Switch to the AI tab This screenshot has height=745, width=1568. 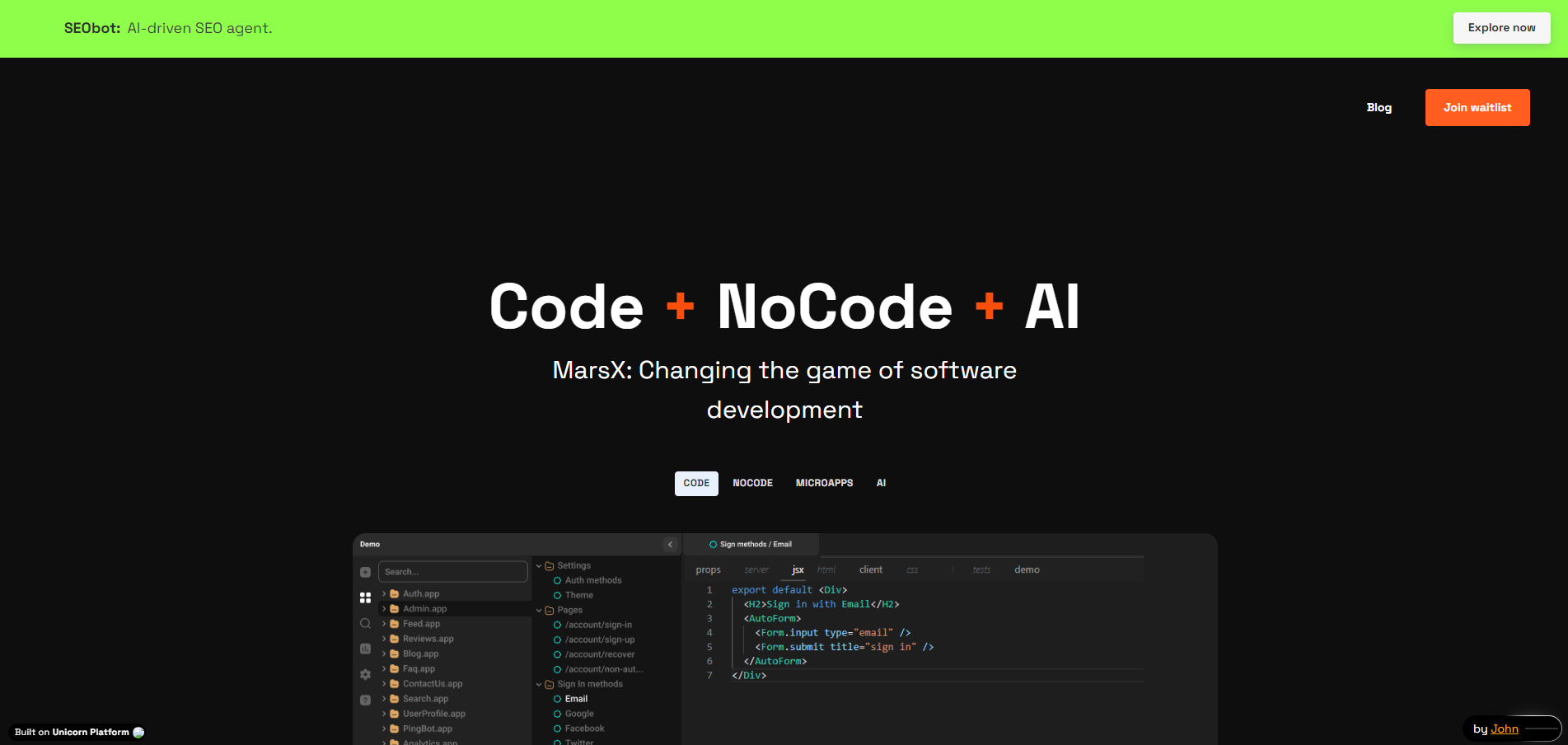[881, 484]
